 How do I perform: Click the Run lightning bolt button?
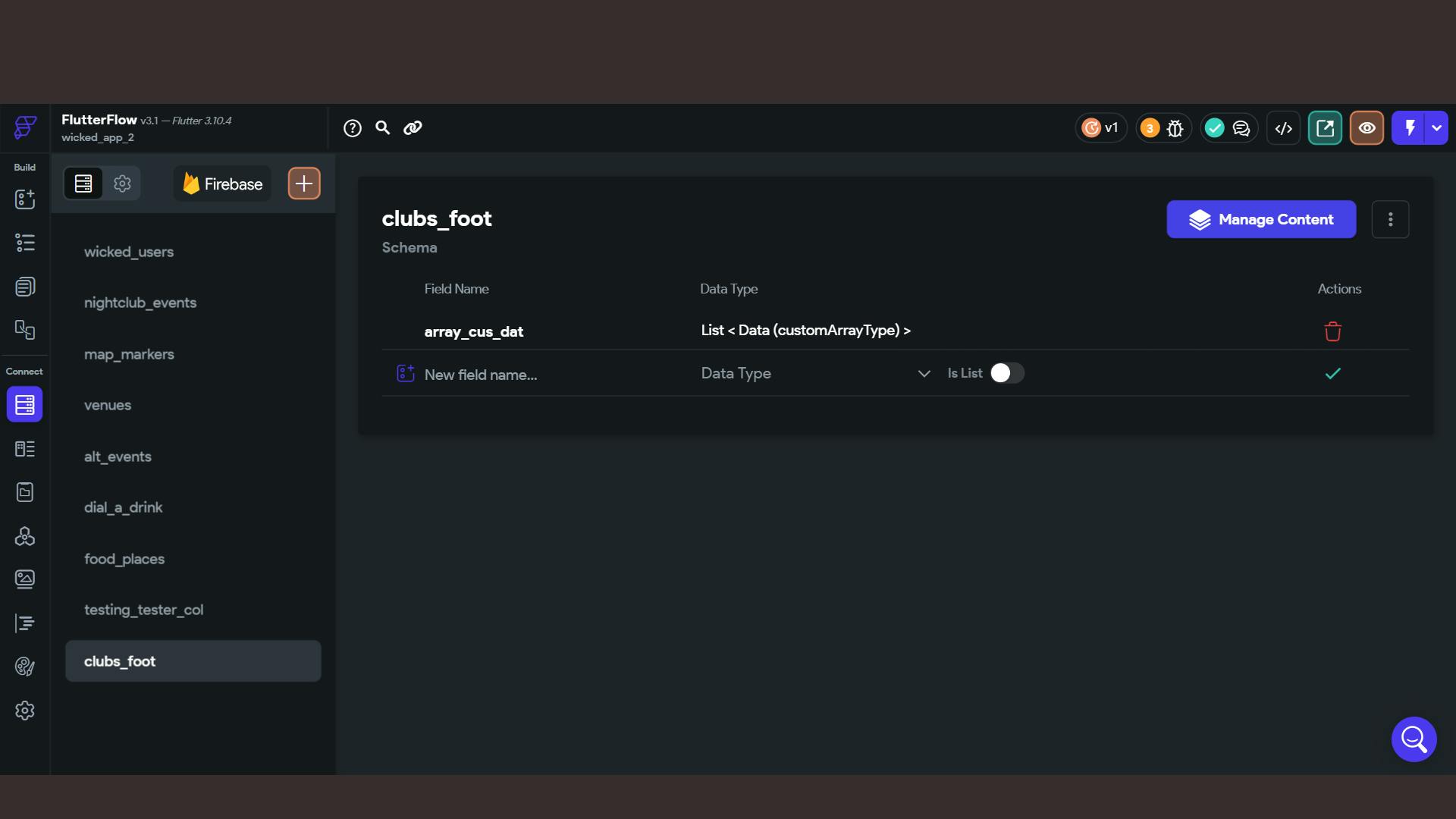(x=1409, y=128)
